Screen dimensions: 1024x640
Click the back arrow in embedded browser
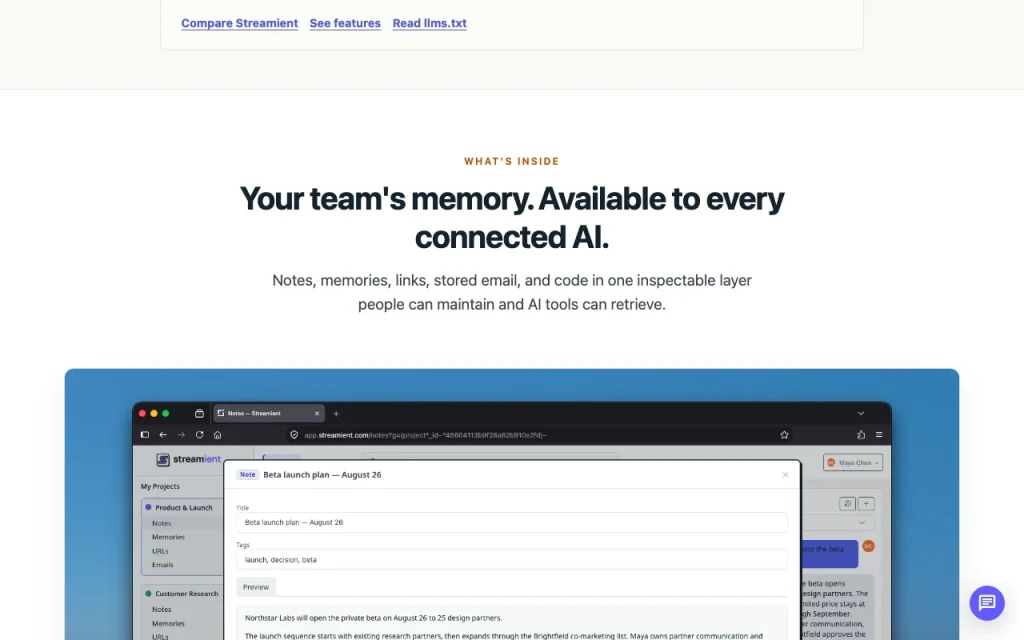tap(163, 435)
